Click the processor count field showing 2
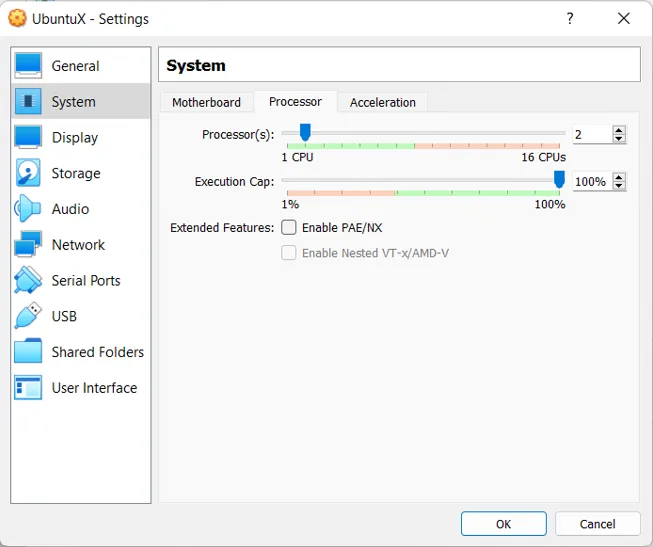Screen dimensions: 653x547 tap(592, 134)
